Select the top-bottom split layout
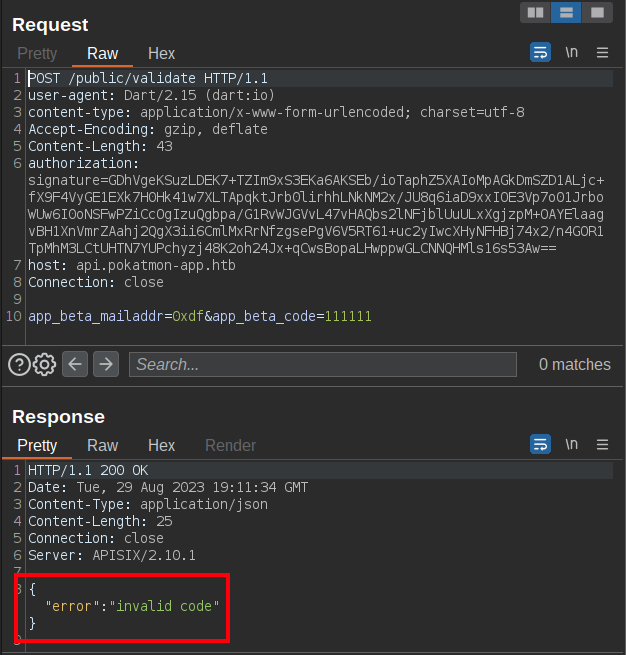This screenshot has height=655, width=626. tap(566, 13)
